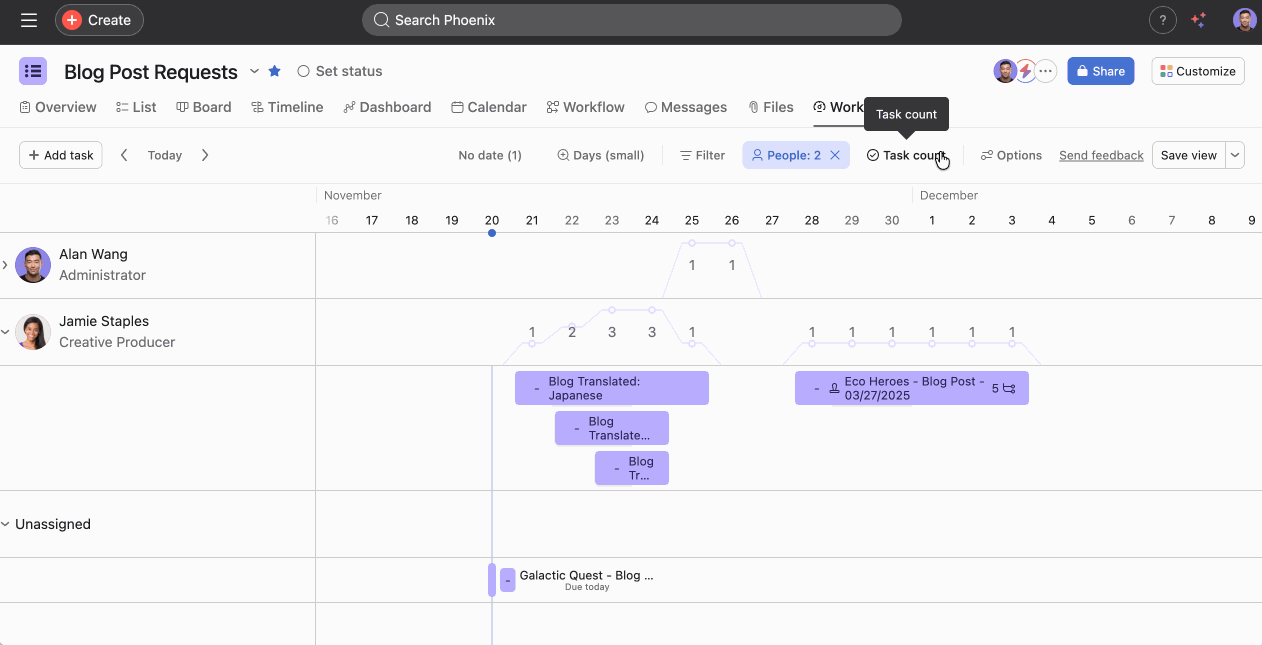
Task: Open the hamburger navigation menu
Action: click(x=29, y=20)
